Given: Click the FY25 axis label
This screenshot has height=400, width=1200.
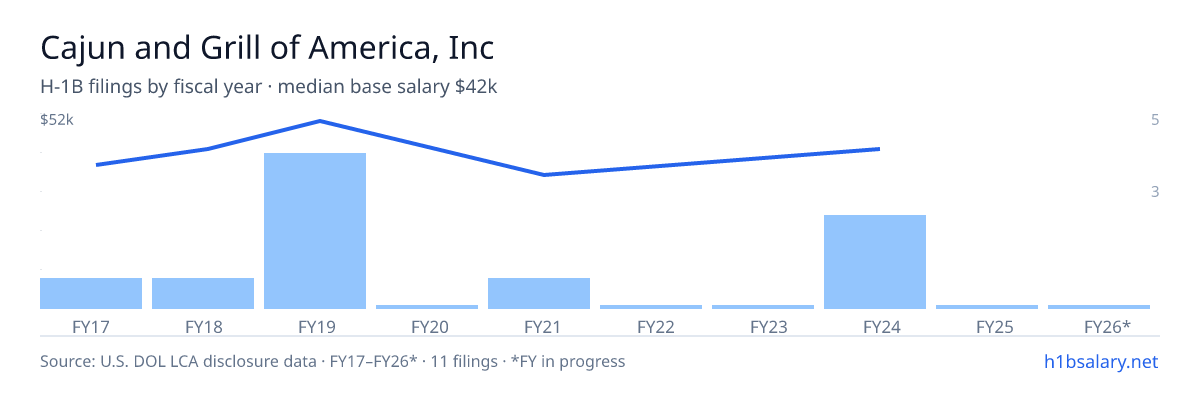Looking at the screenshot, I should pos(987,326).
